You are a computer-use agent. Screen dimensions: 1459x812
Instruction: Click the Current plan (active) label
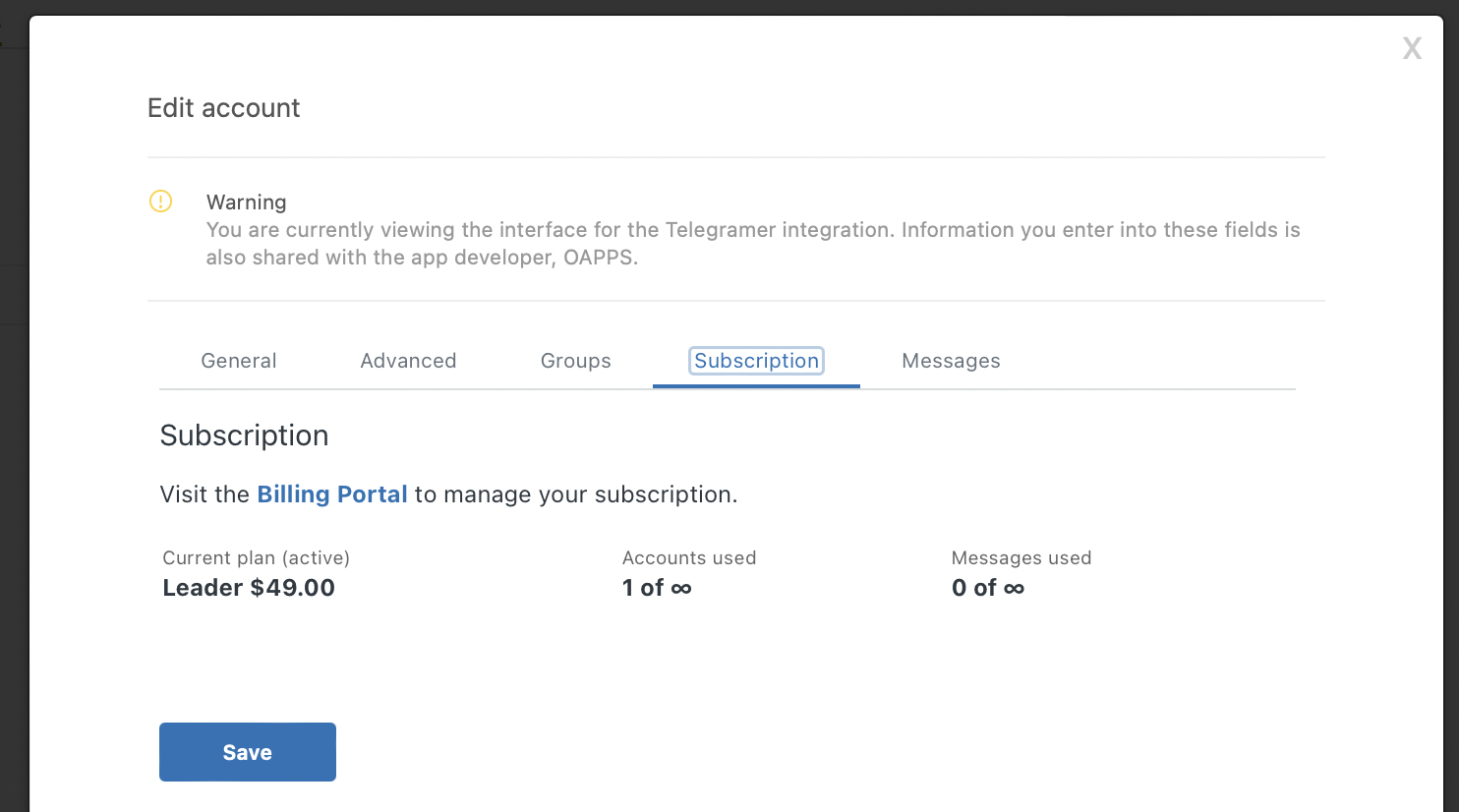point(255,557)
